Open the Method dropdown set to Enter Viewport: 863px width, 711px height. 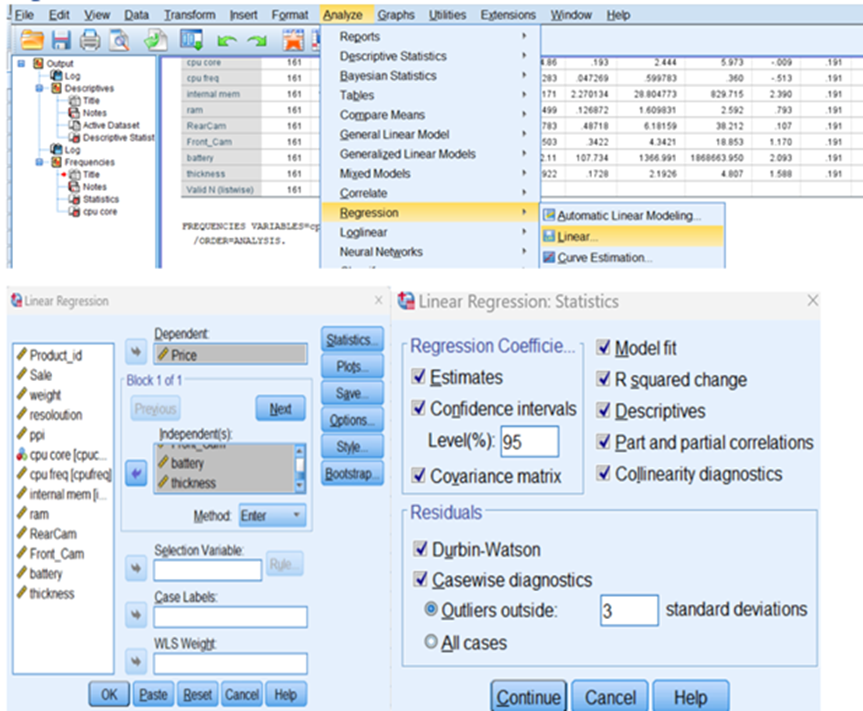272,516
